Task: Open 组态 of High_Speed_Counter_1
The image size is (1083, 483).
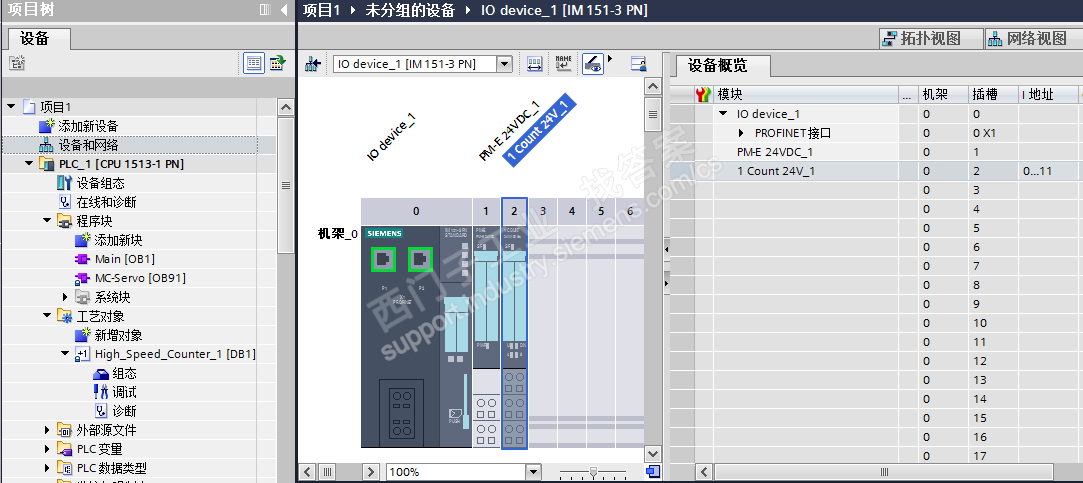Action: coord(124,373)
